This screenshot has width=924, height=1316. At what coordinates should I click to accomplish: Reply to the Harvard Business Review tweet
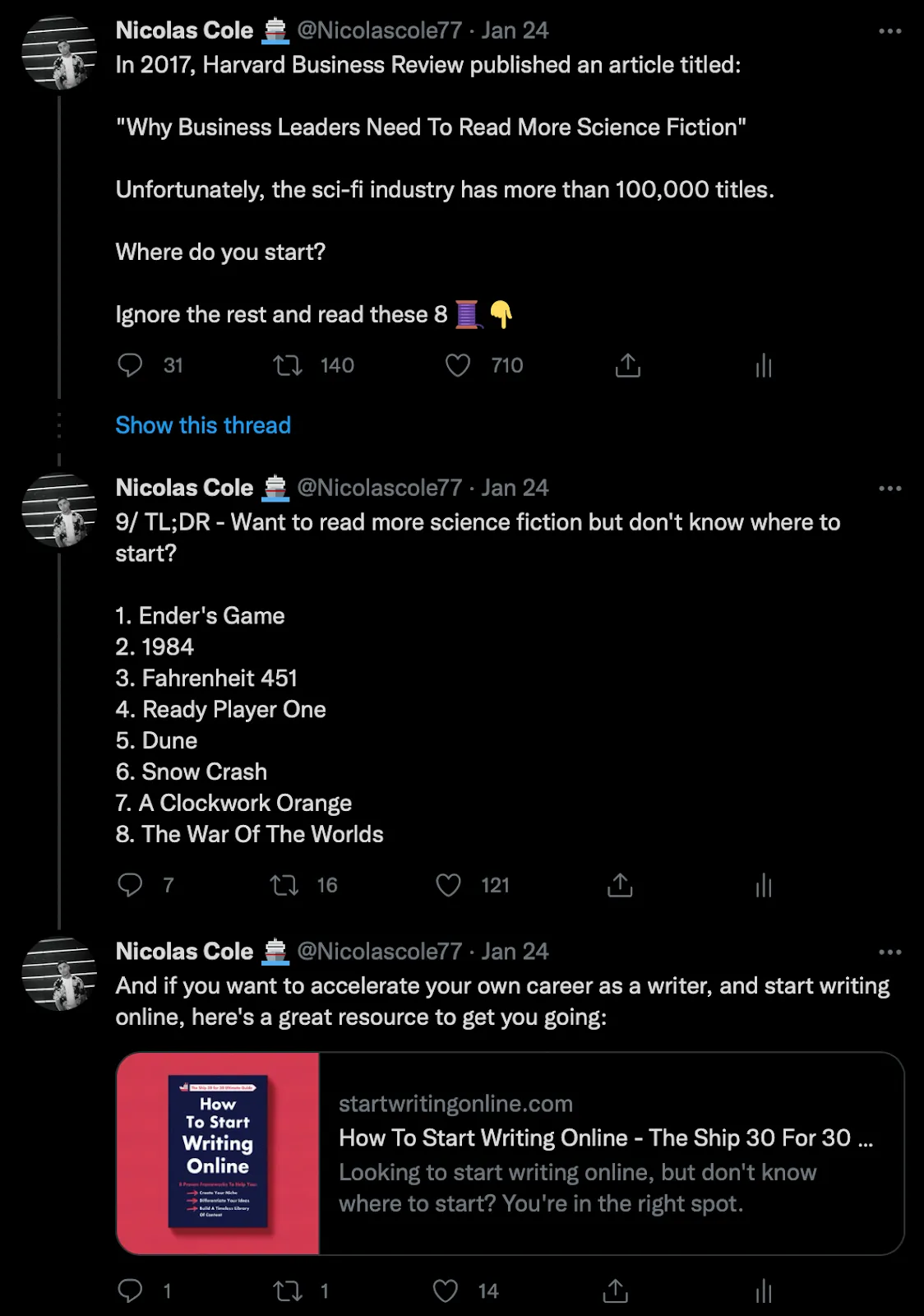130,365
